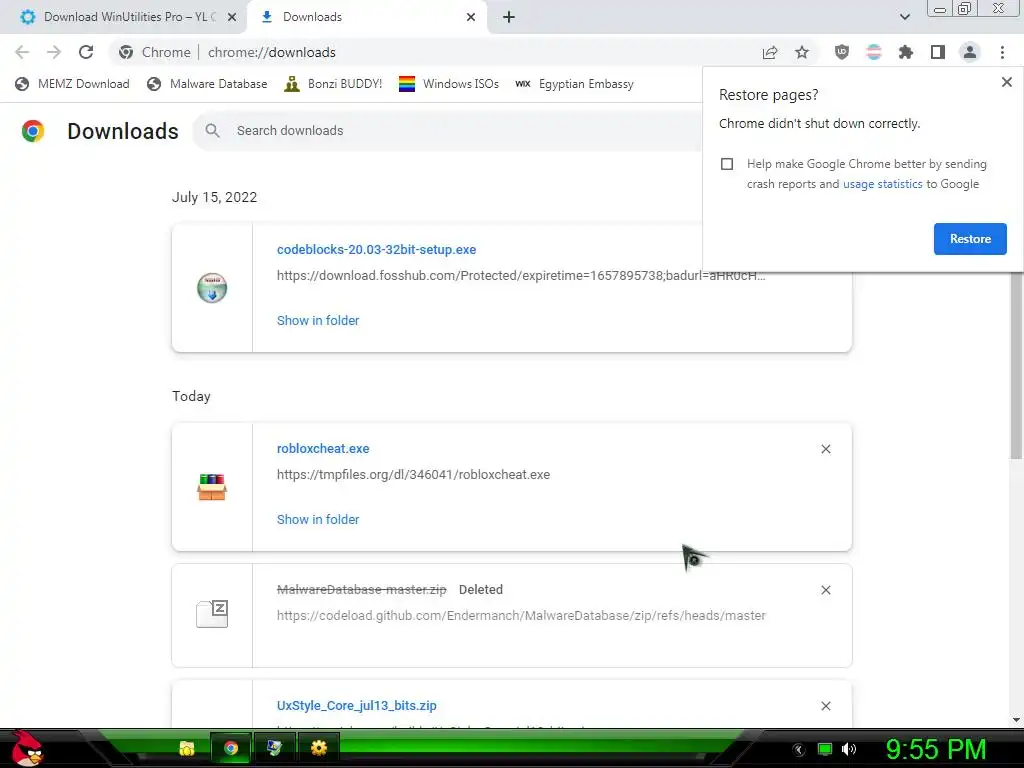Click the blue Restore button
The image size is (1024, 768).
click(970, 239)
